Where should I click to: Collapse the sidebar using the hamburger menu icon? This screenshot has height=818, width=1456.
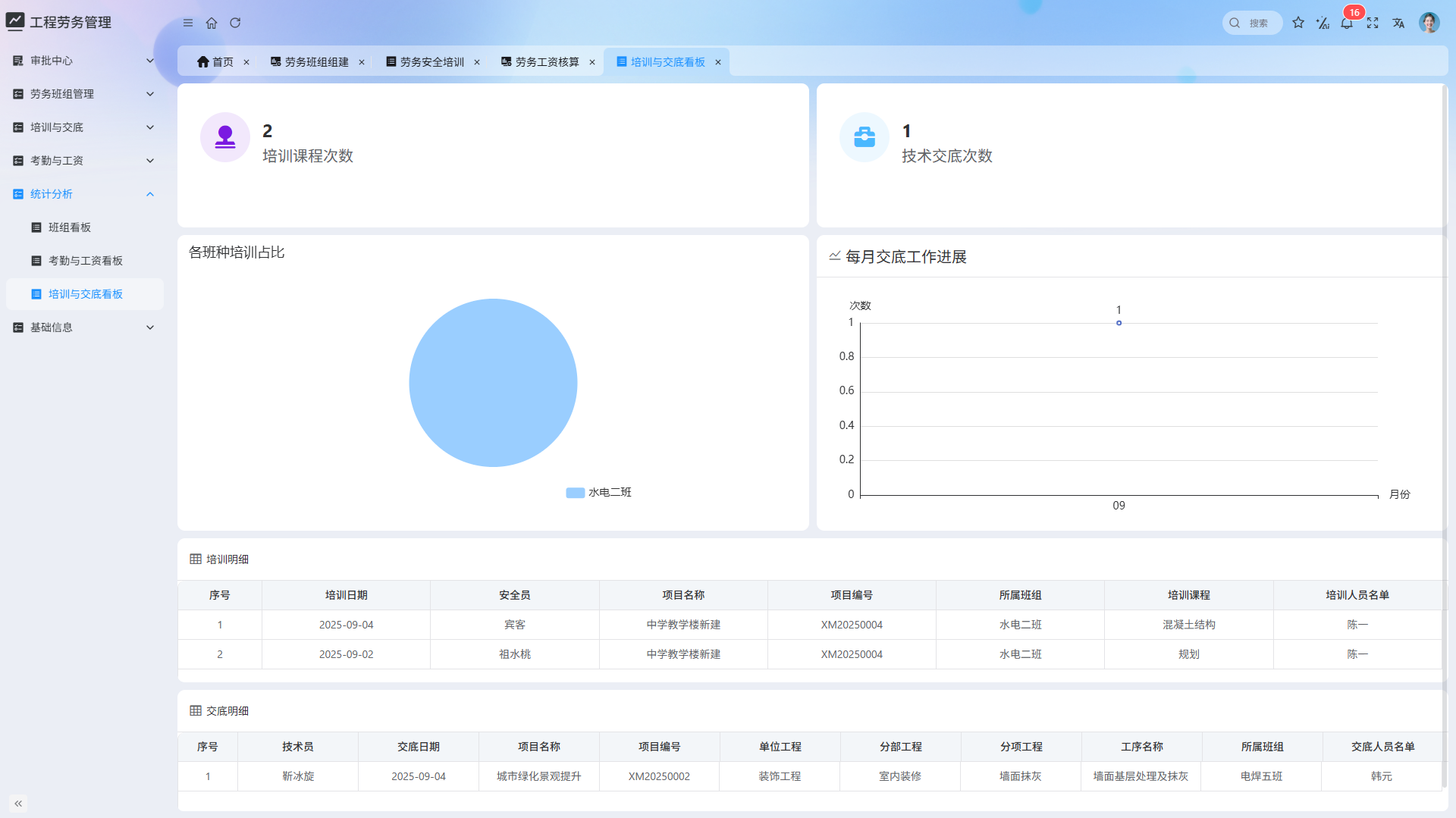pyautogui.click(x=187, y=23)
